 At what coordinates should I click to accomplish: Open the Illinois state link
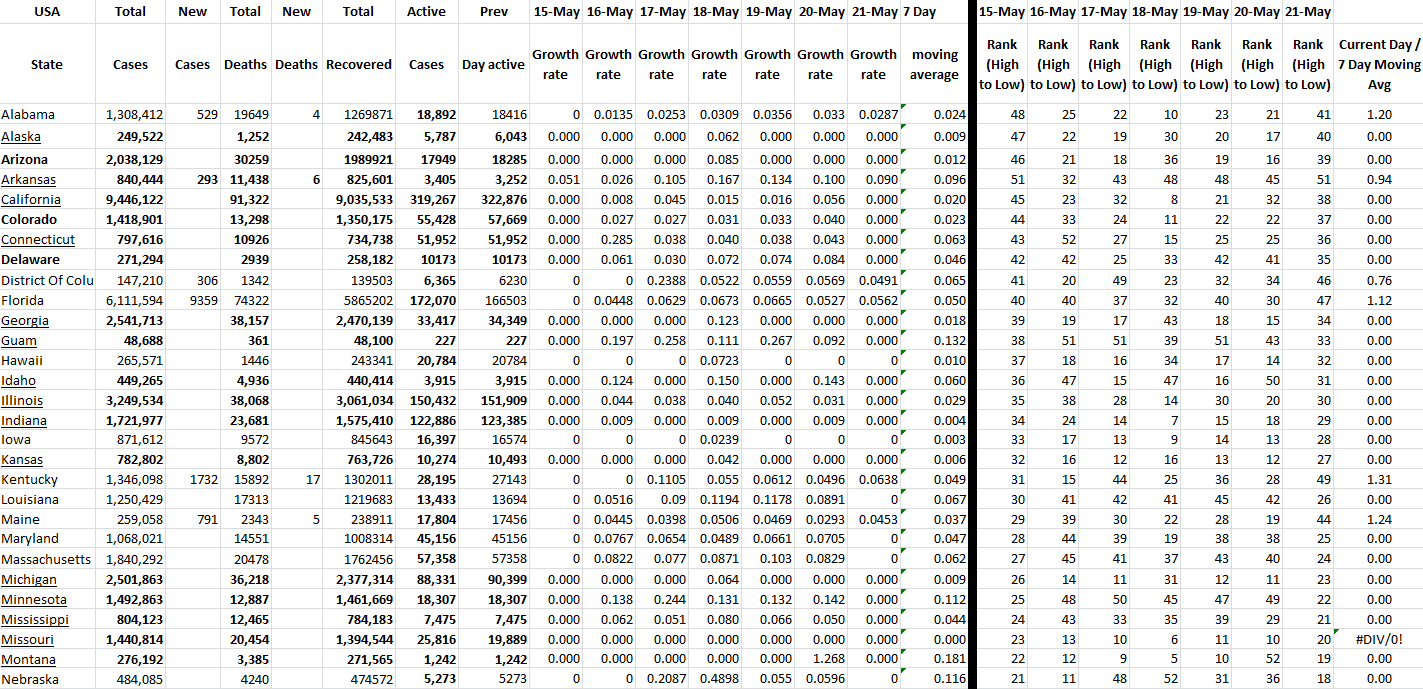(x=22, y=401)
